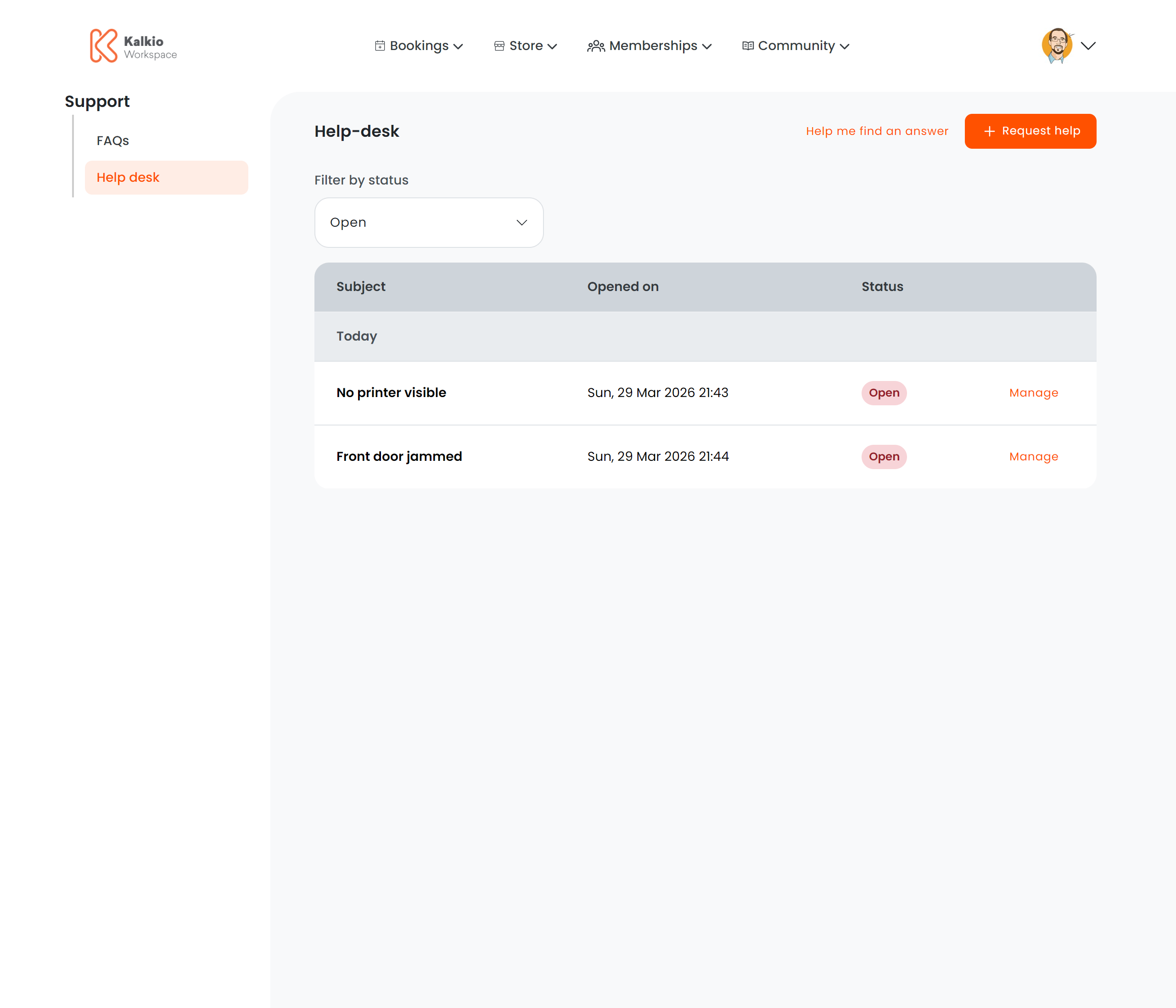Click the Opened on column header
The height and width of the screenshot is (1008, 1176).
pos(622,286)
